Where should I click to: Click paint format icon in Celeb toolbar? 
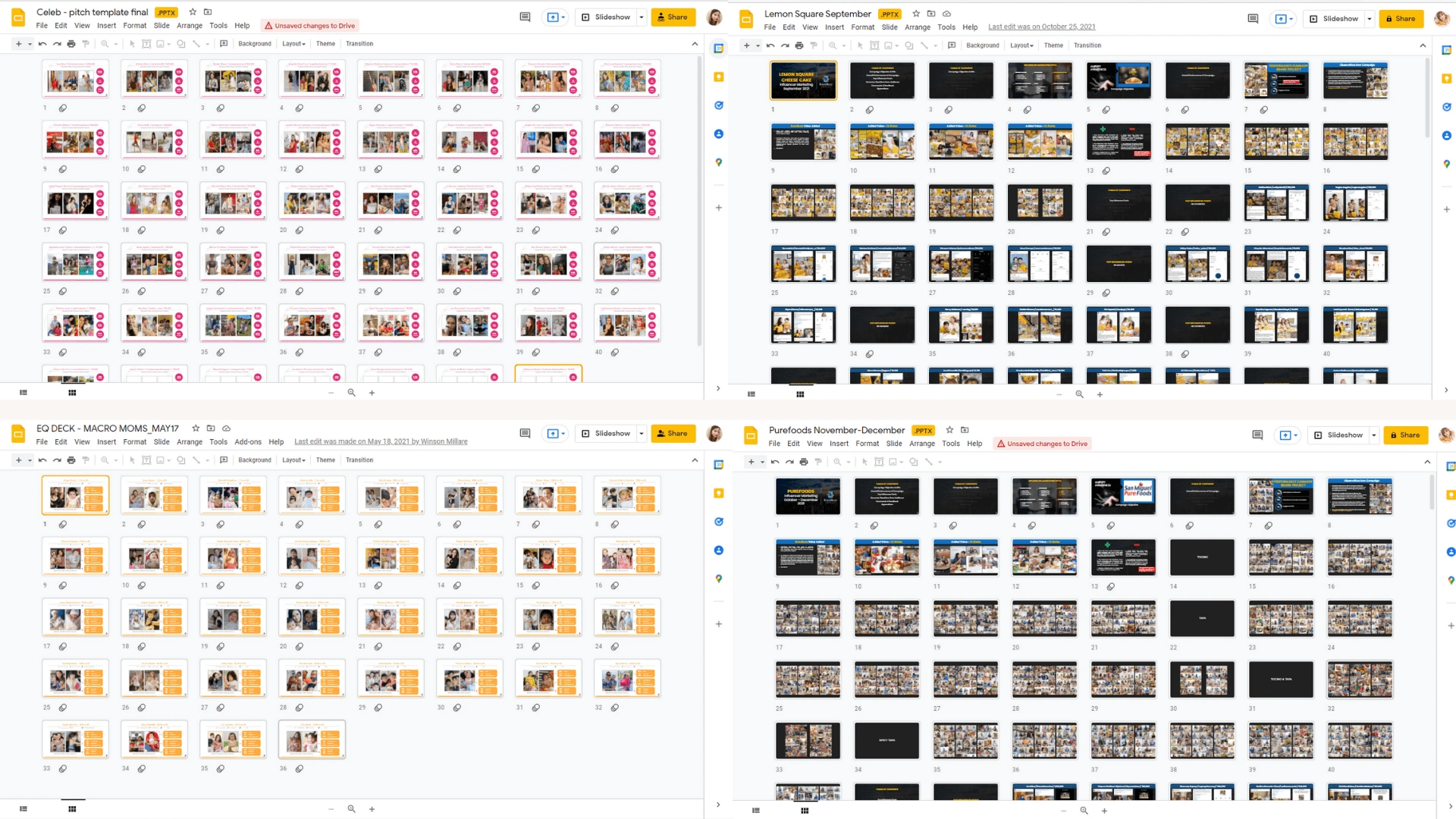pos(86,44)
